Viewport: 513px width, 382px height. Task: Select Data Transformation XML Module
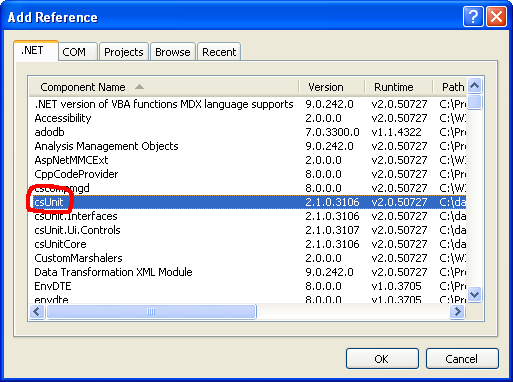pos(113,272)
